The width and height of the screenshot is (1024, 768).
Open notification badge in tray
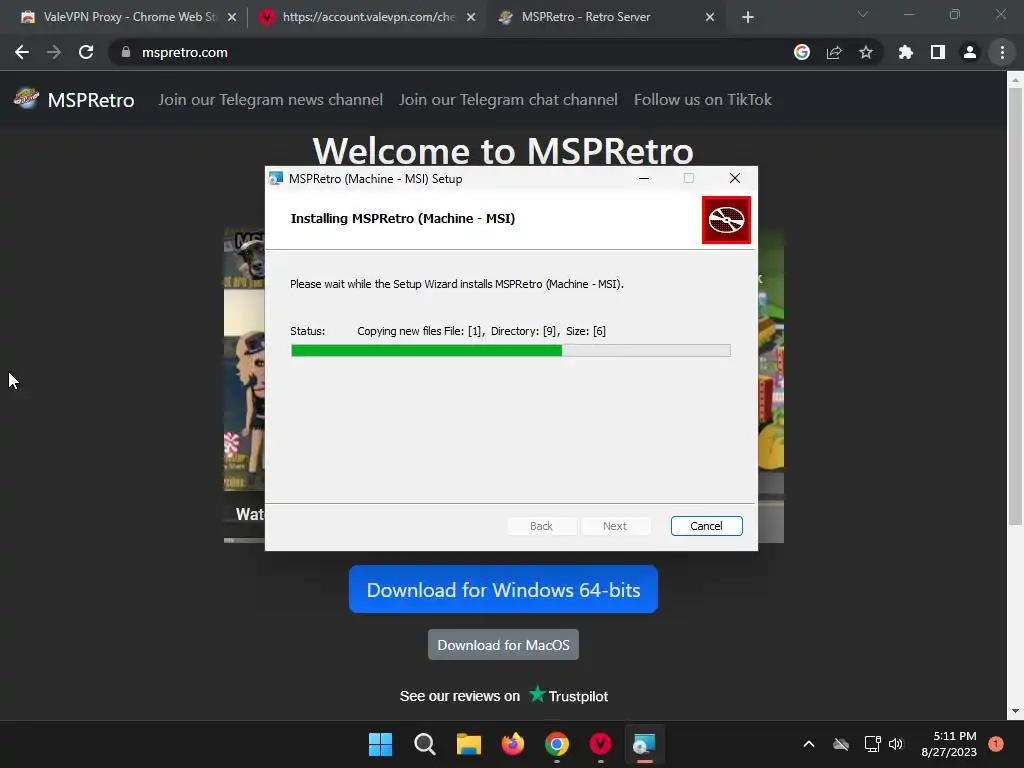(x=996, y=744)
